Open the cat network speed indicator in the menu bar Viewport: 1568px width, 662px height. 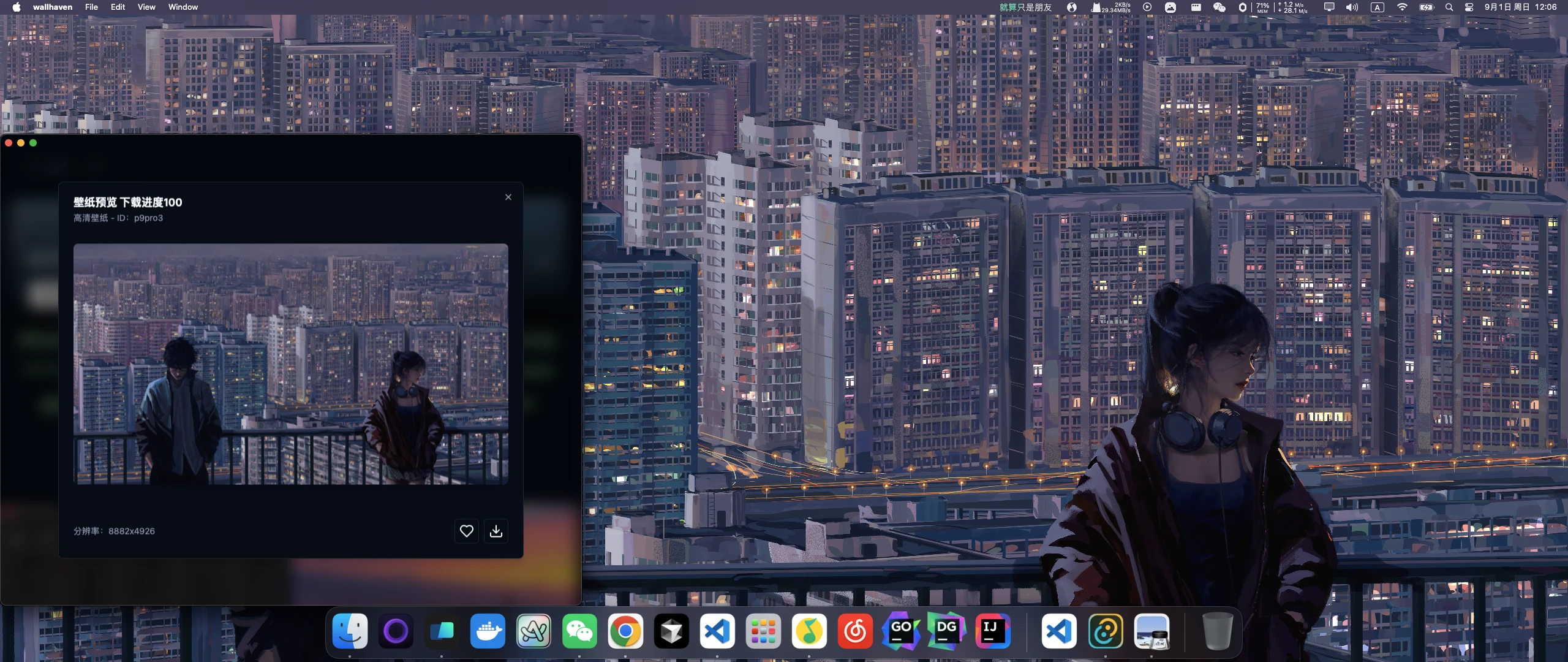(x=1111, y=7)
